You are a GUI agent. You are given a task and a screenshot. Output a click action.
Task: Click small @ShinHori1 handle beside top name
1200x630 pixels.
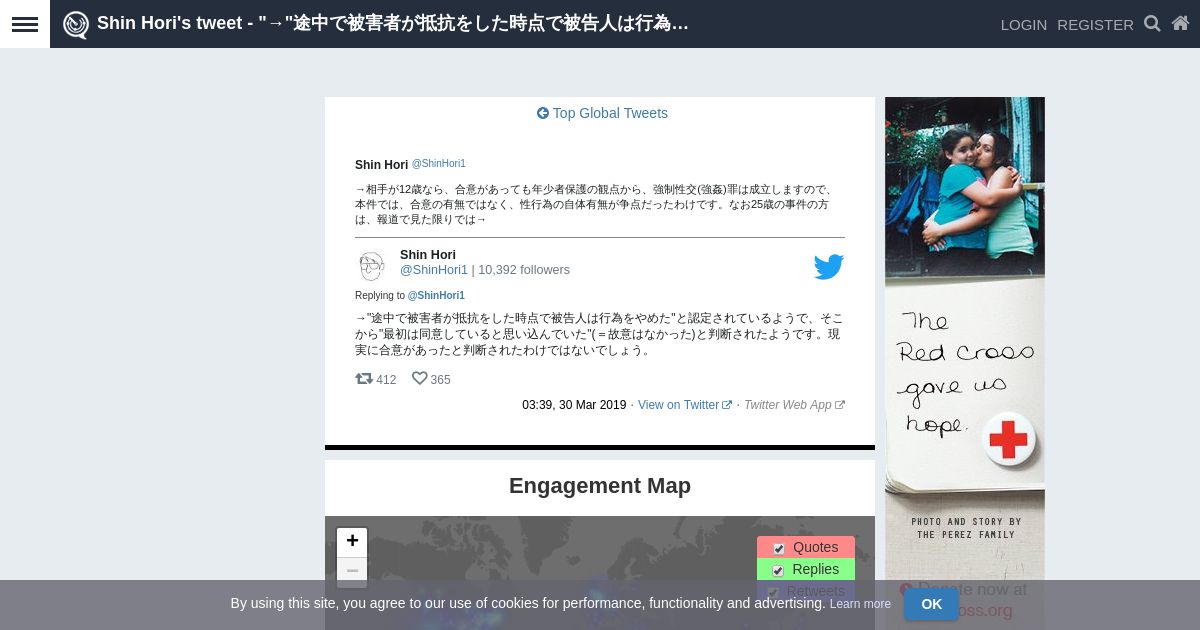click(x=439, y=164)
